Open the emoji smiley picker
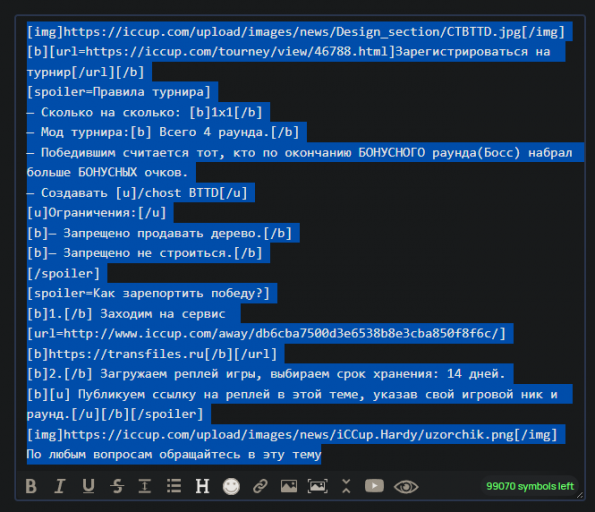595x512 pixels. tap(231, 486)
